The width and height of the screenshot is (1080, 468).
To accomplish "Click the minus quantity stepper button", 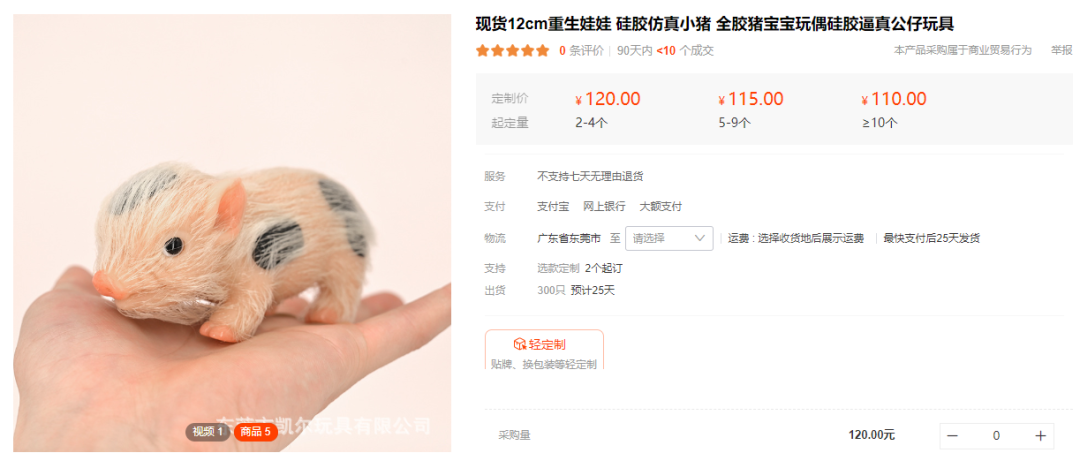I will point(953,436).
